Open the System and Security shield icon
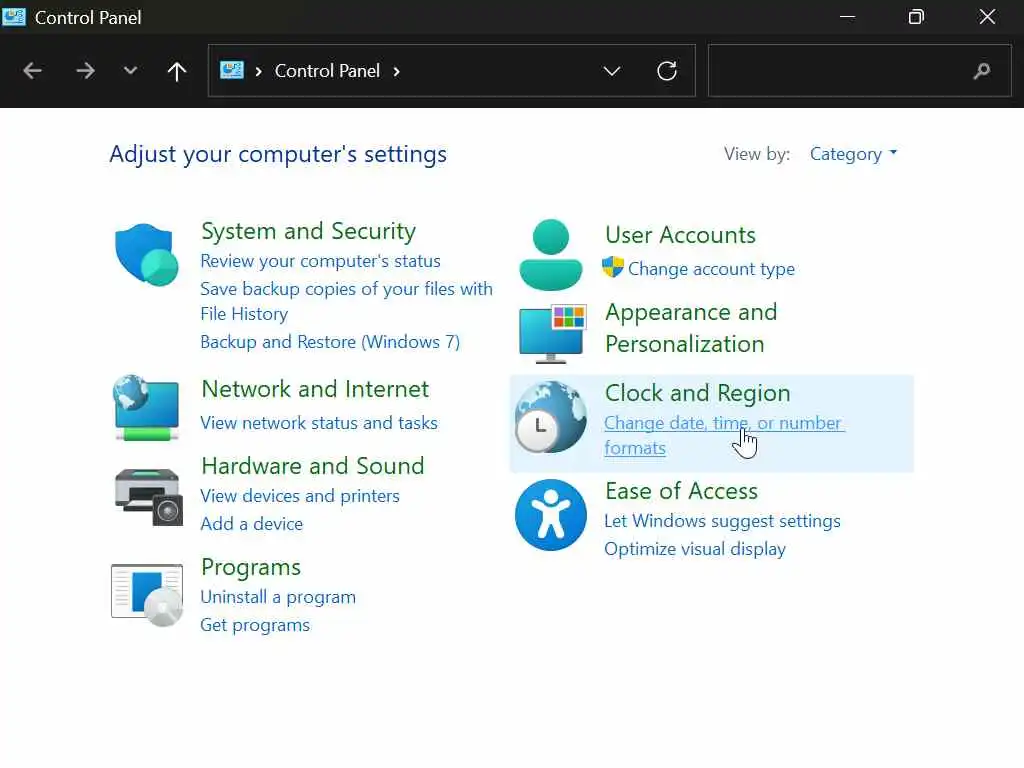Screen dimensions: 1024x768 tap(146, 255)
